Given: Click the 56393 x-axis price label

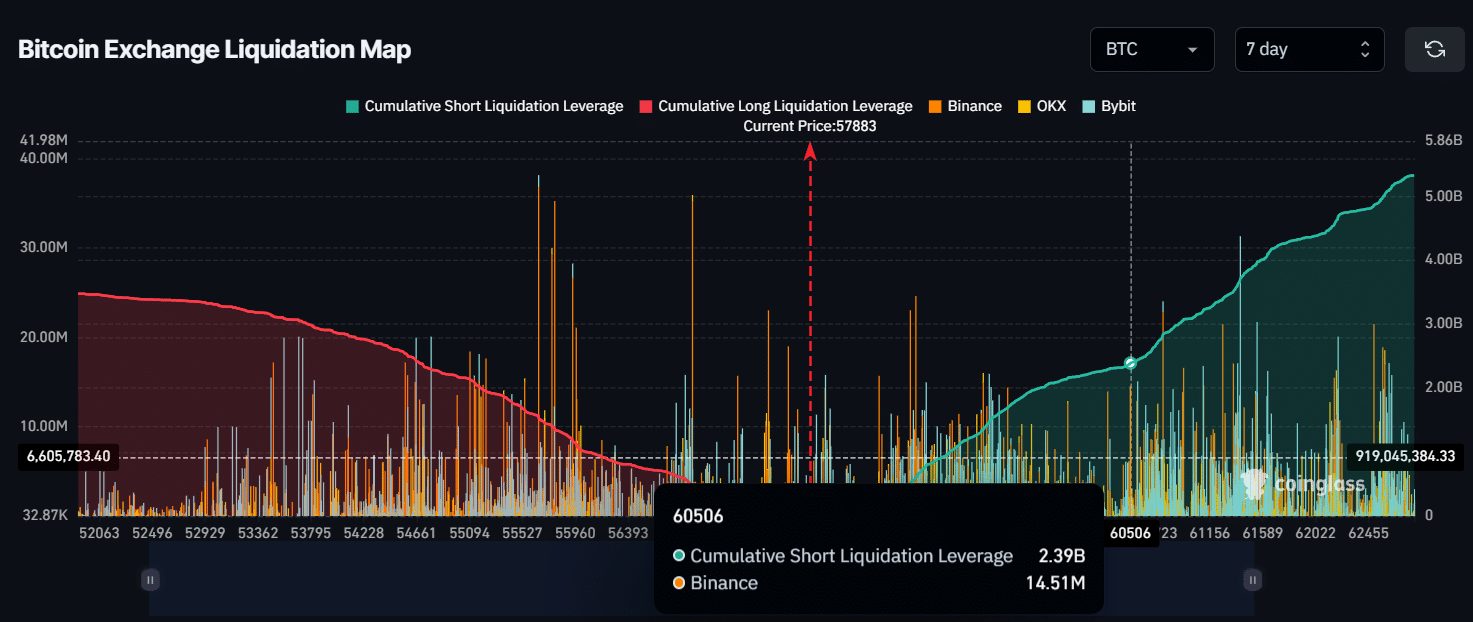Looking at the screenshot, I should 628,534.
